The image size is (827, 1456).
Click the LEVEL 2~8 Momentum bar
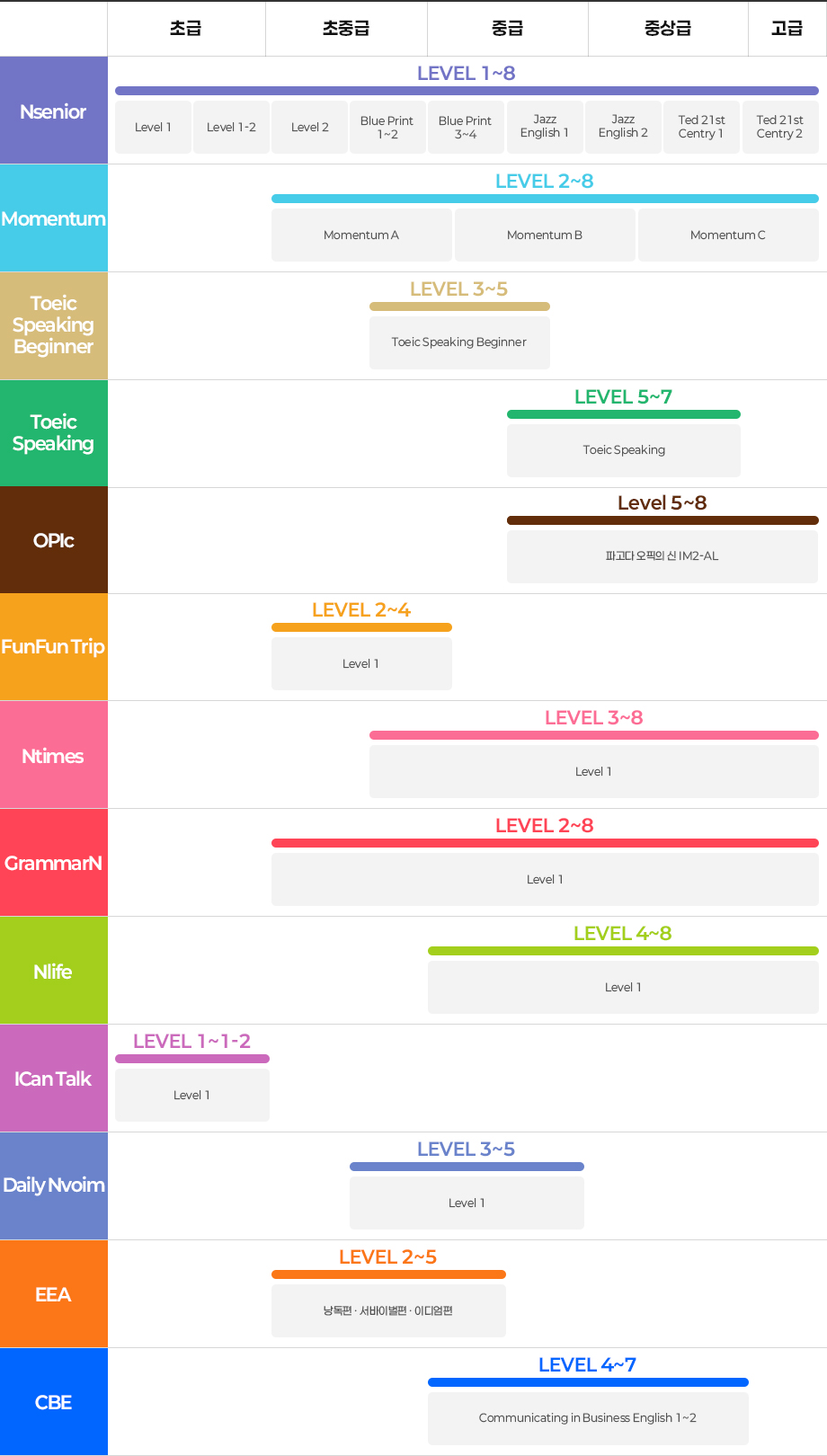[x=545, y=199]
